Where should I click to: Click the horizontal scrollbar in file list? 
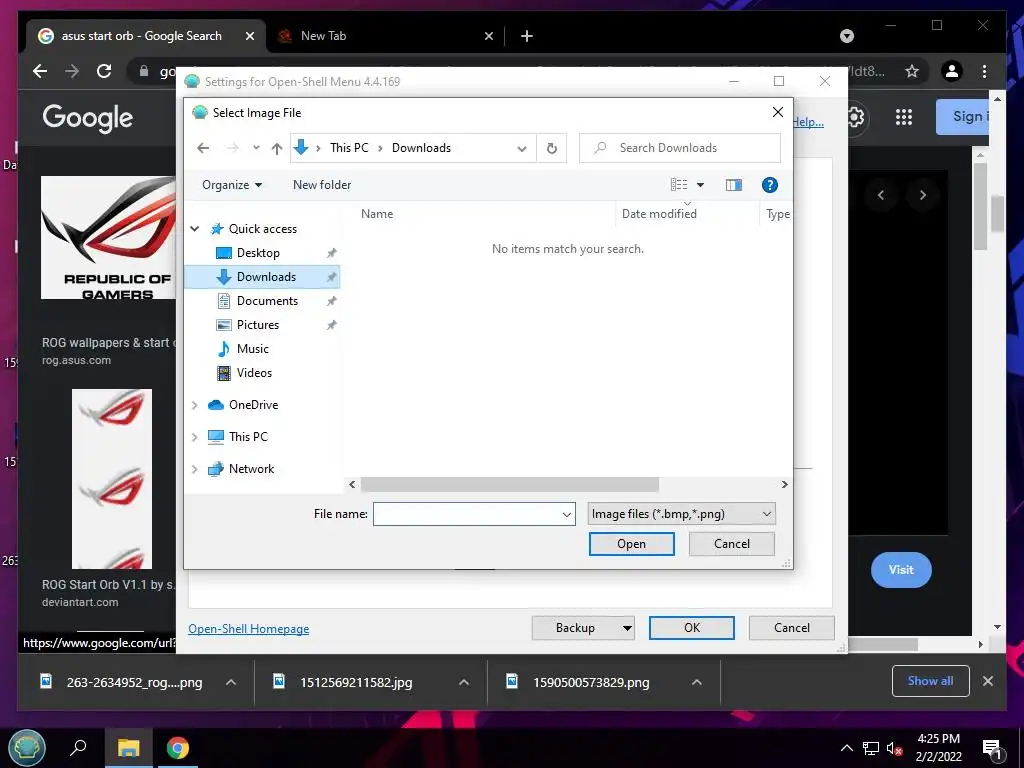tap(509, 485)
